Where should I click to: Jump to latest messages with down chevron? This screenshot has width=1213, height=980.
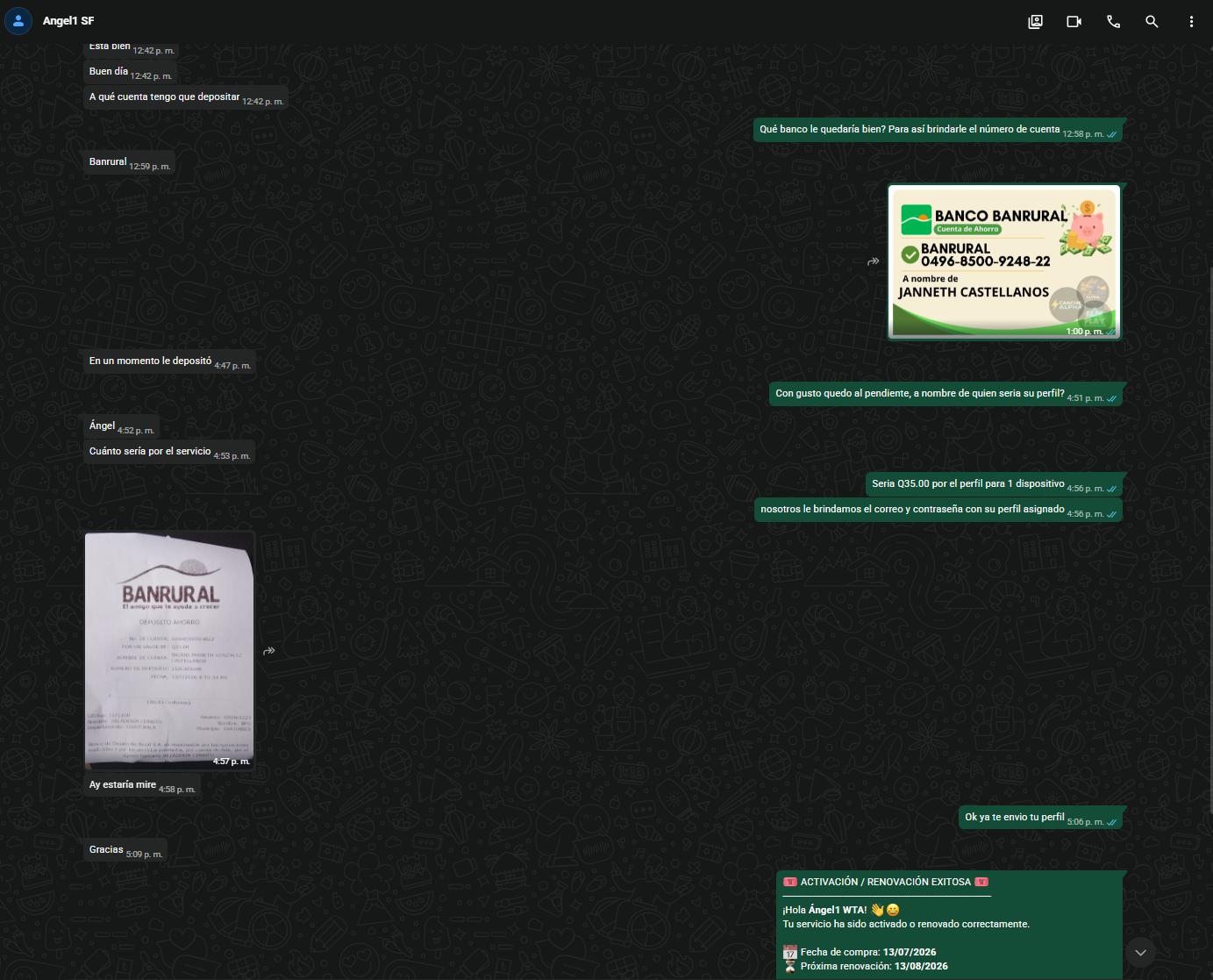(1140, 952)
